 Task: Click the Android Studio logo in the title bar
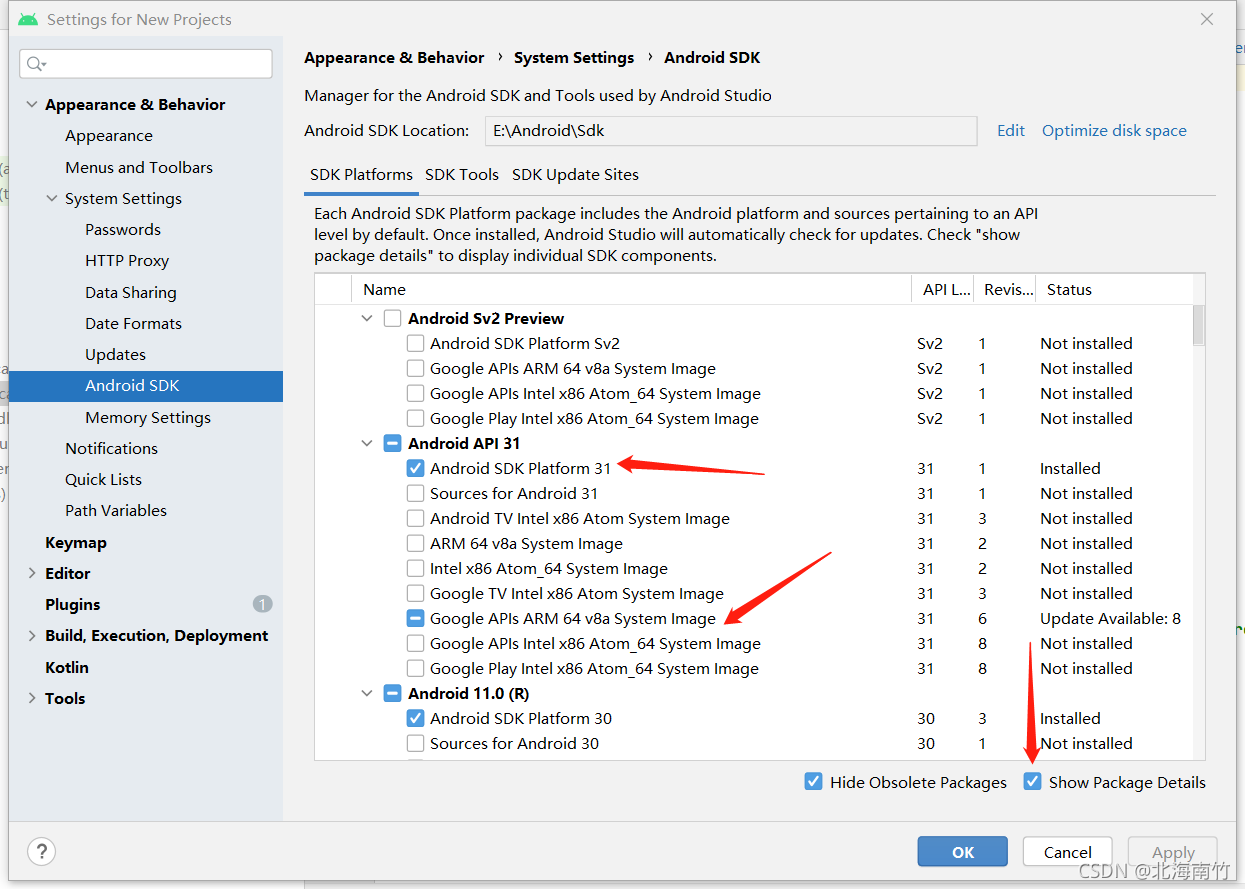click(28, 19)
